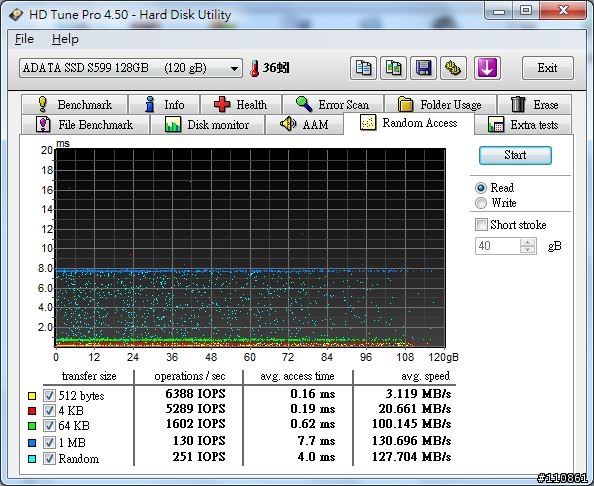594x486 pixels.
Task: Expand the ADATA SSD drive dropdown
Action: coord(234,69)
